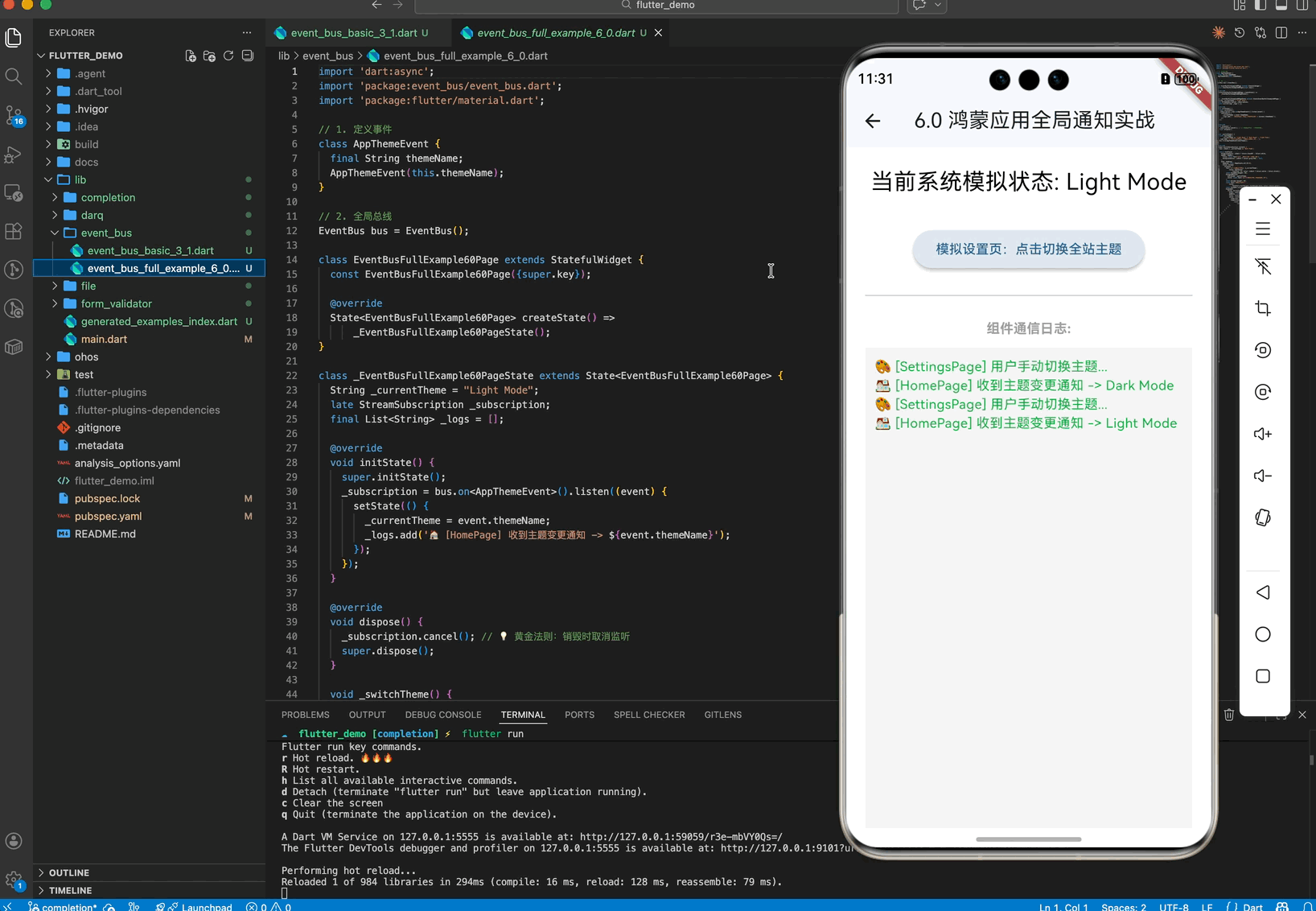Click the orange Claude spark icon

click(x=1219, y=33)
